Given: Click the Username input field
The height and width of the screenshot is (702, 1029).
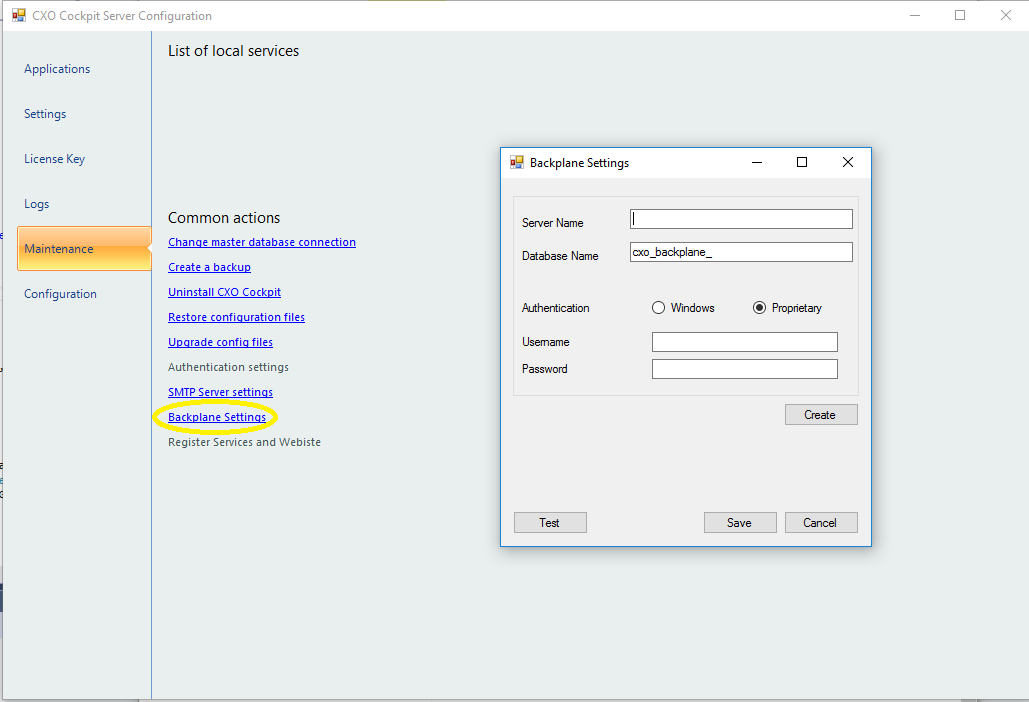Looking at the screenshot, I should click(x=745, y=342).
